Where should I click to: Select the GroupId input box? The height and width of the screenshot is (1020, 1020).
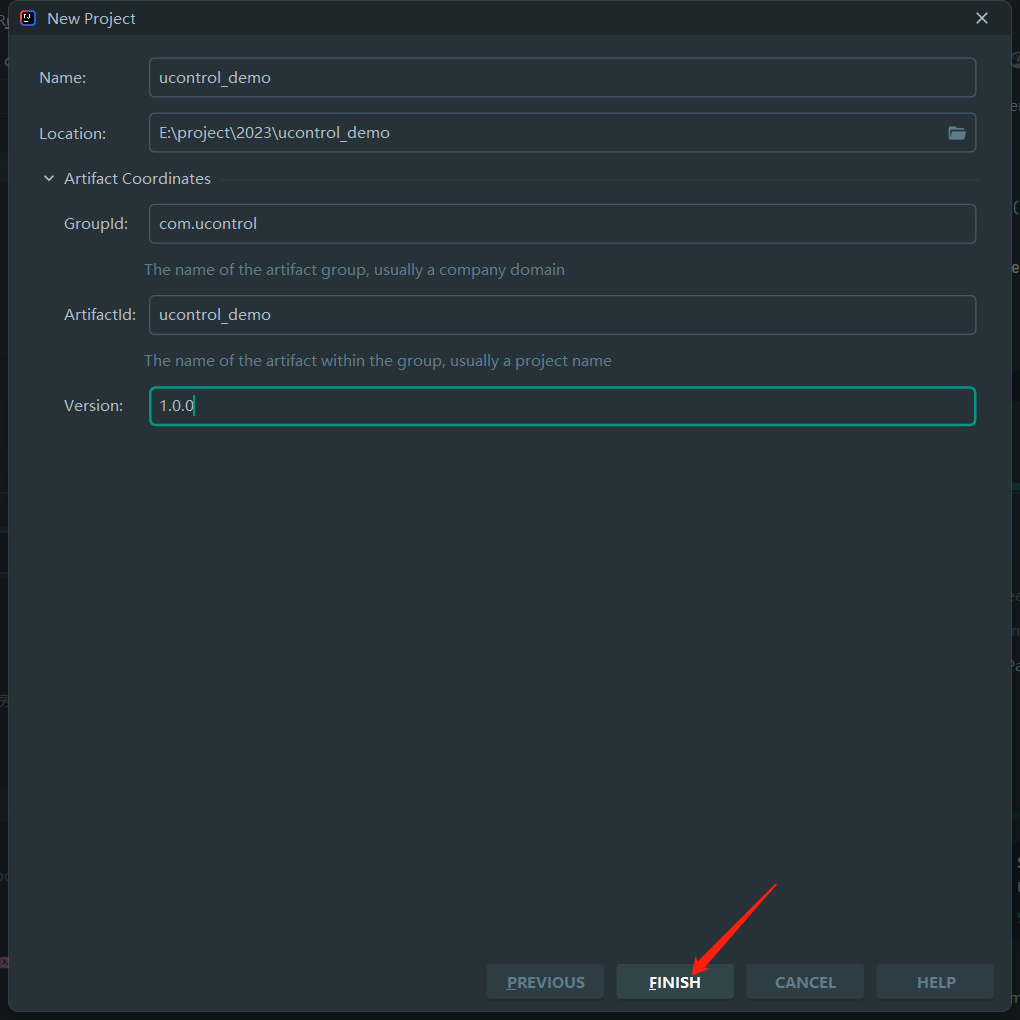pyautogui.click(x=561, y=224)
